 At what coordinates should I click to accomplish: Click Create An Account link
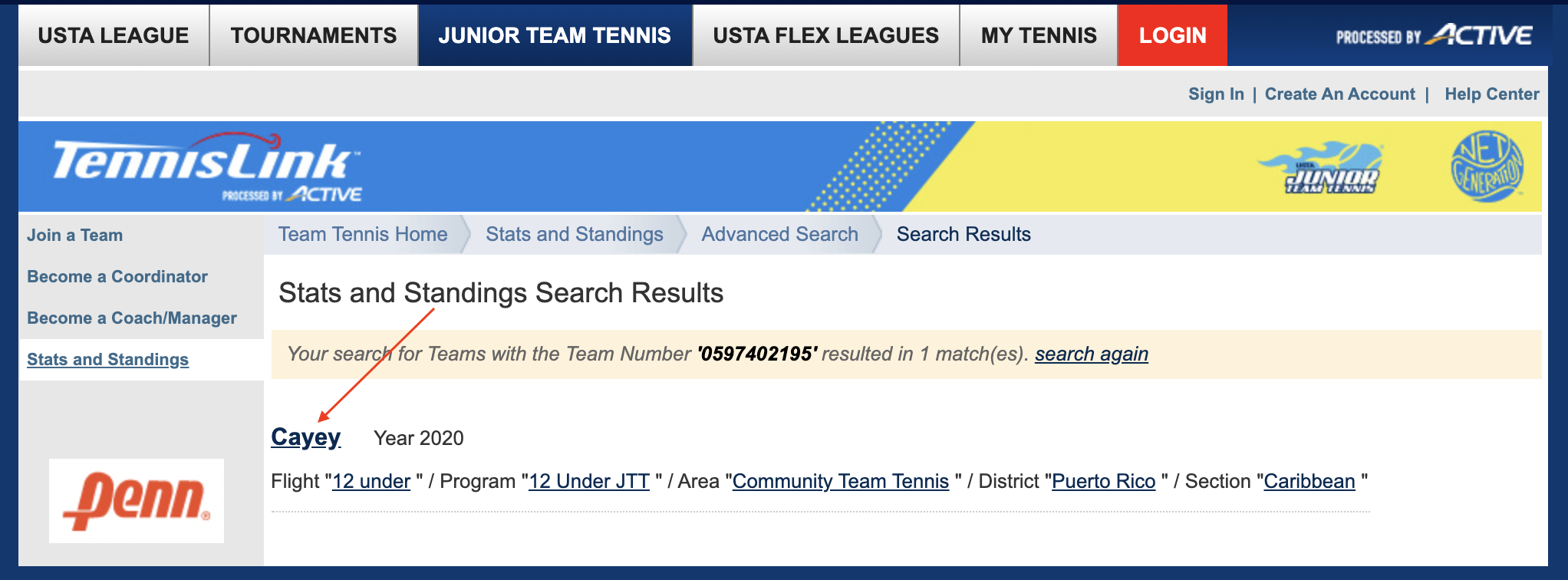1339,94
